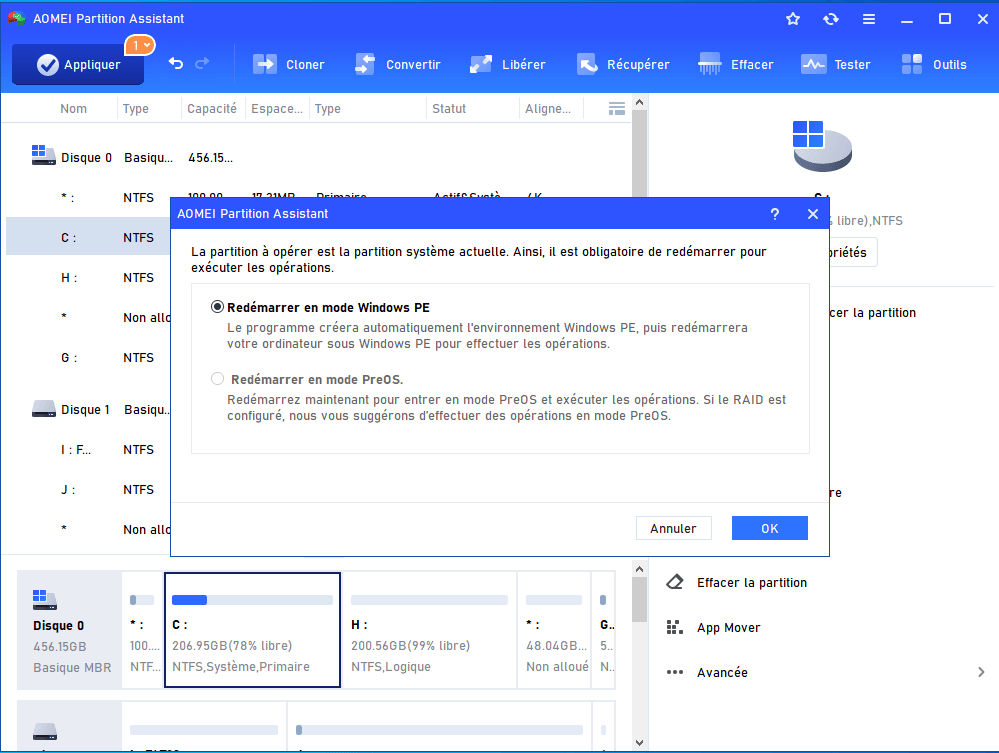Click the dialog help question mark
Viewport: 999px width, 753px height.
775,214
